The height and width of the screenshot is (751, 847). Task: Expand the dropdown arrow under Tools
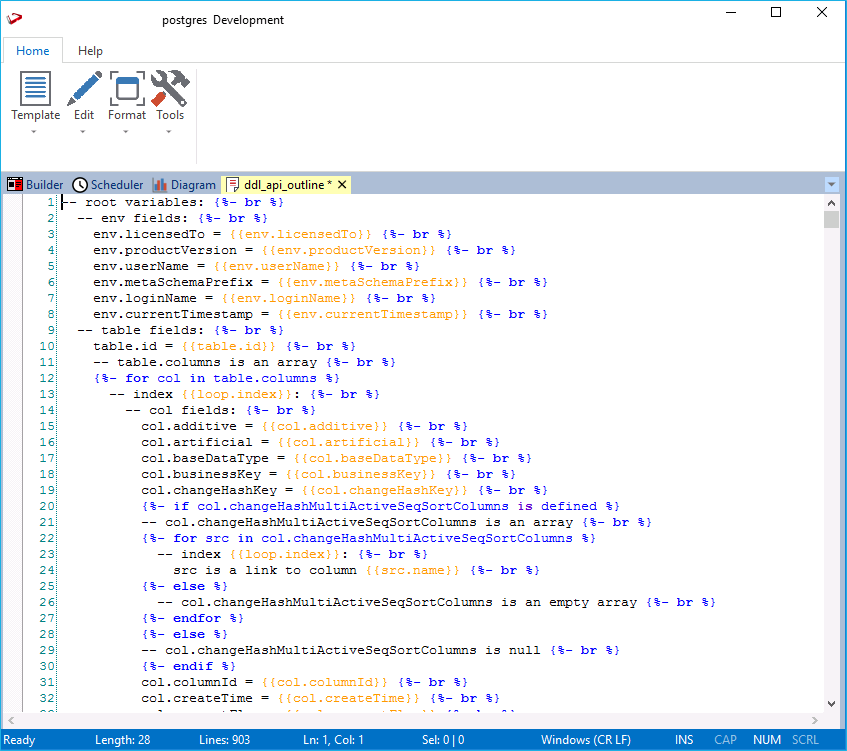click(170, 131)
